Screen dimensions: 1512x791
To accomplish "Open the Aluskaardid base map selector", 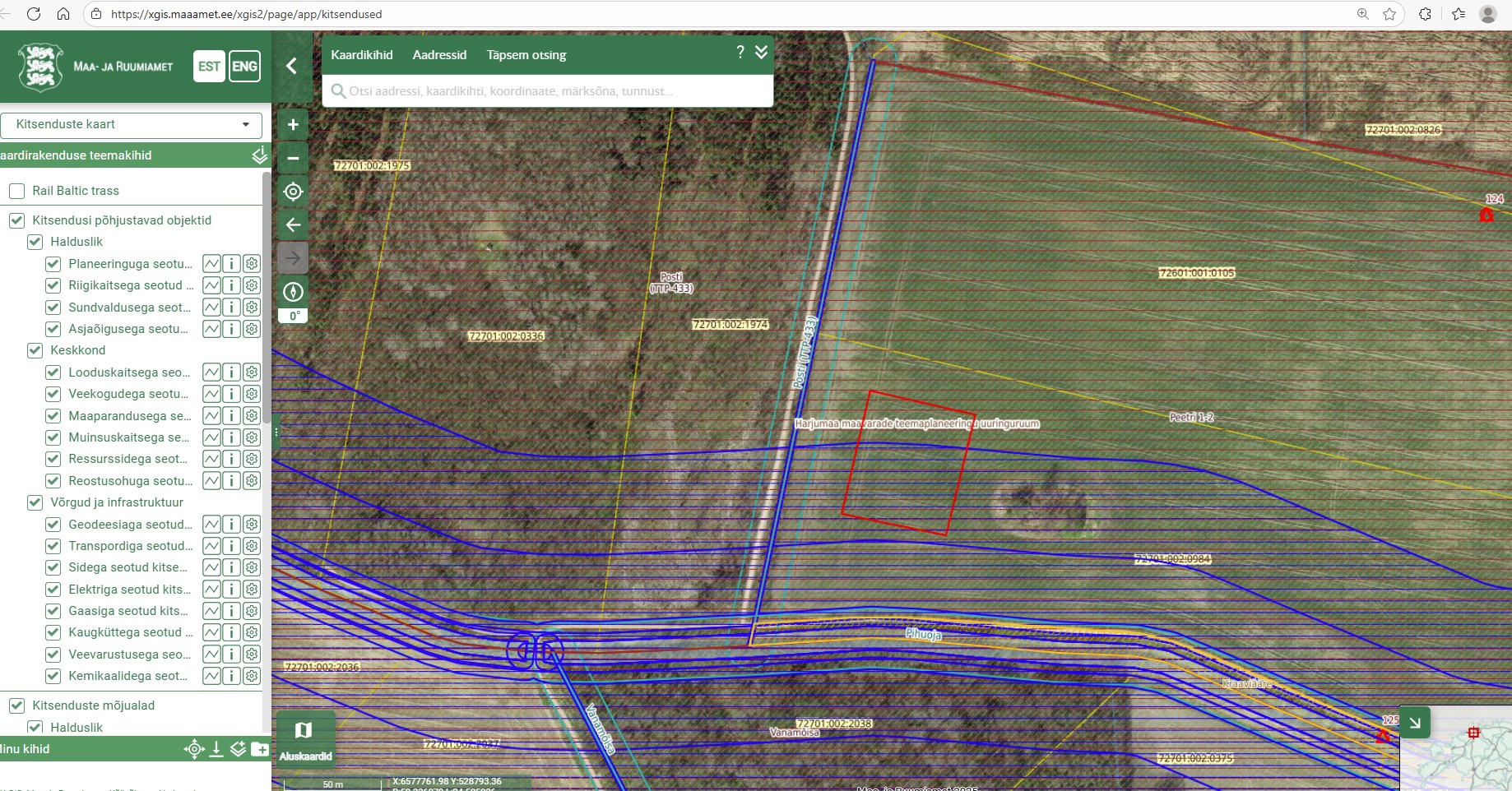I will click(x=305, y=738).
